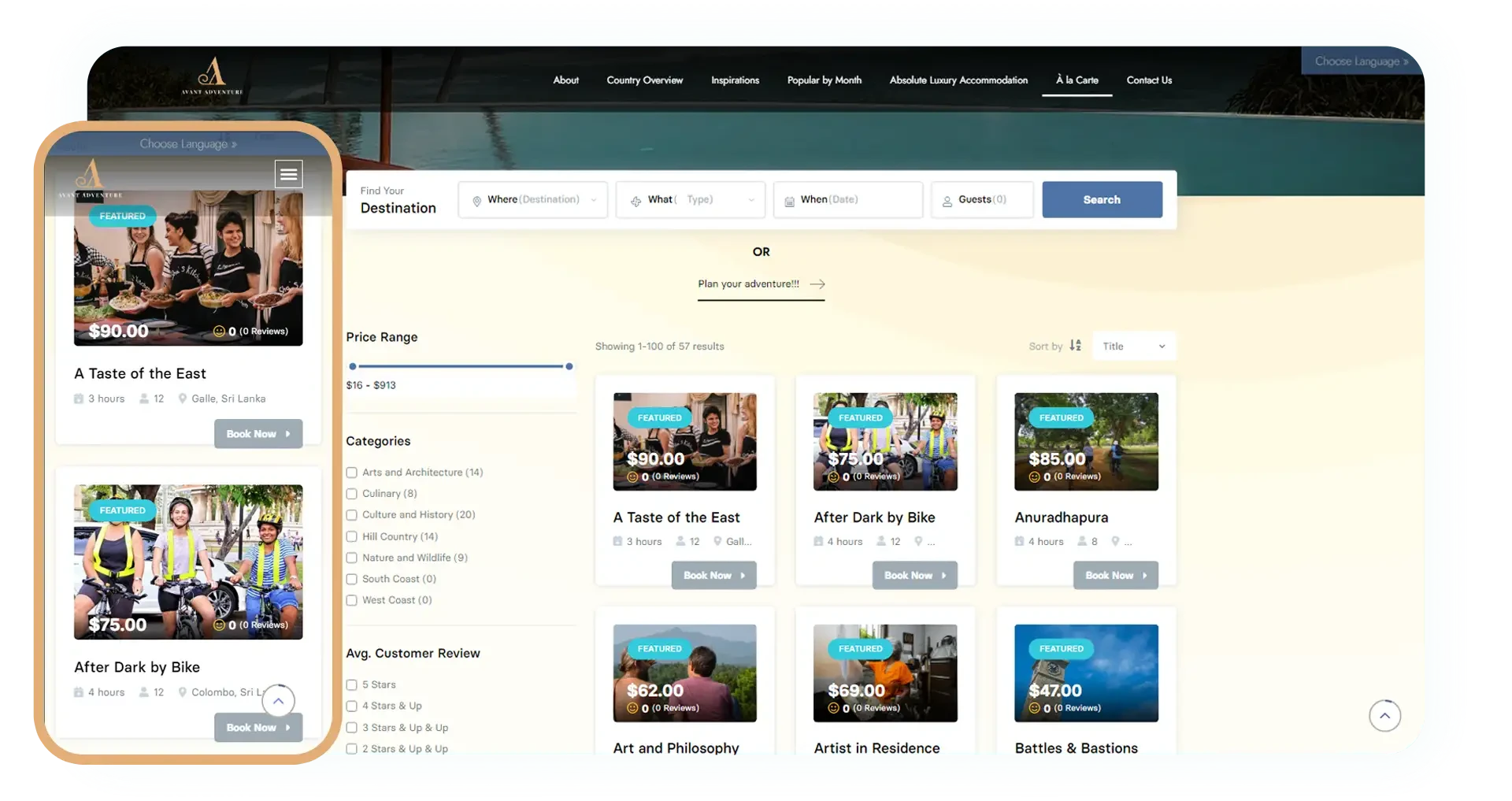The height and width of the screenshot is (801, 1512).
Task: Click the guests icon on A Taste of the East desktop card
Action: (x=681, y=541)
